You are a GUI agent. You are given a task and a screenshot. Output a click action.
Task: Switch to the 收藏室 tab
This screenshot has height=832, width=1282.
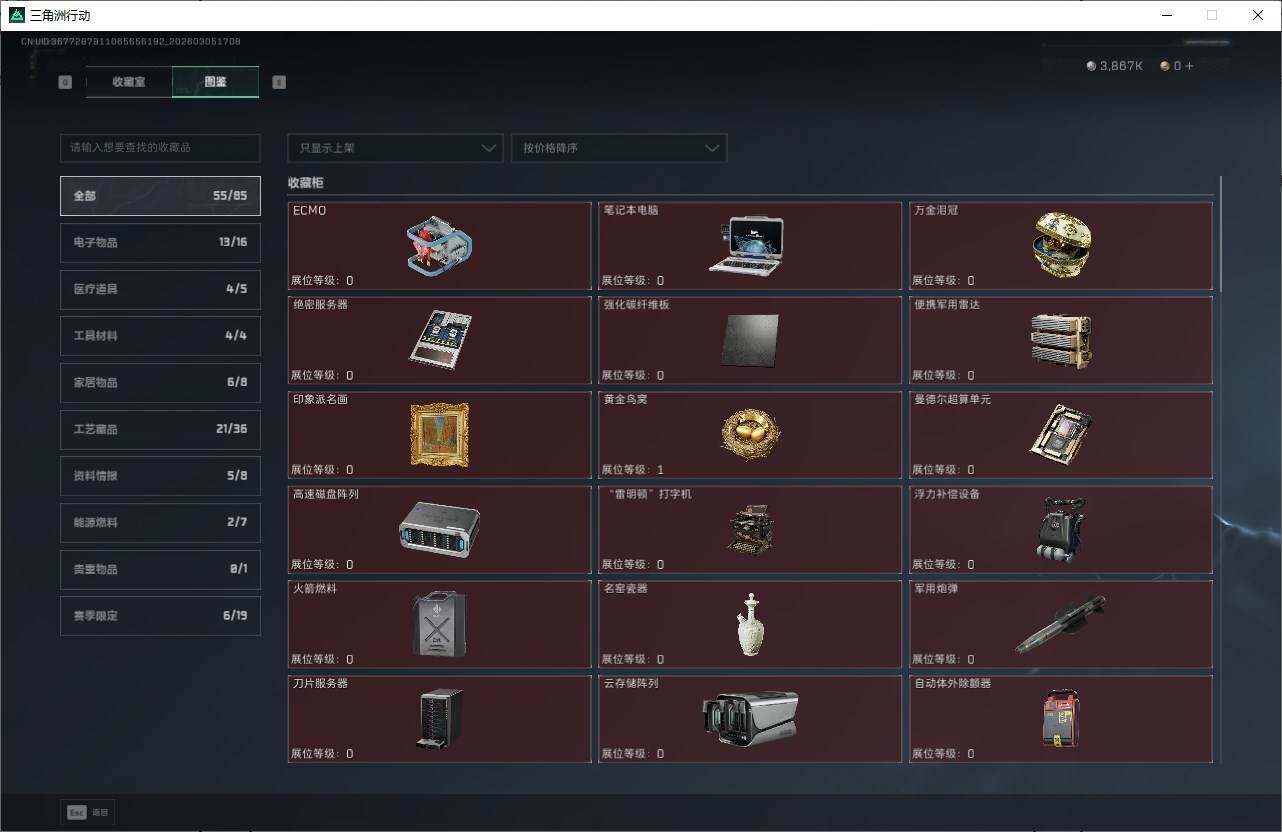coord(129,82)
